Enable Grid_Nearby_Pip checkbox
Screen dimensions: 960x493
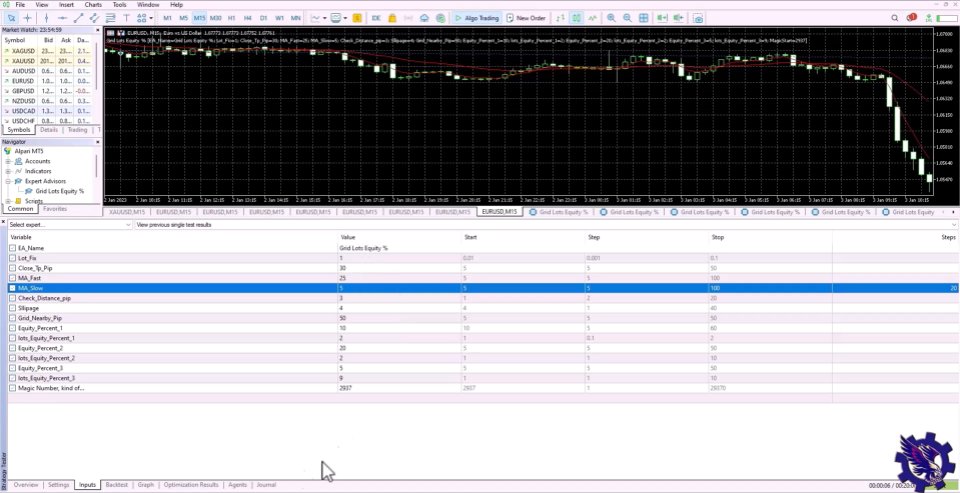[13, 318]
